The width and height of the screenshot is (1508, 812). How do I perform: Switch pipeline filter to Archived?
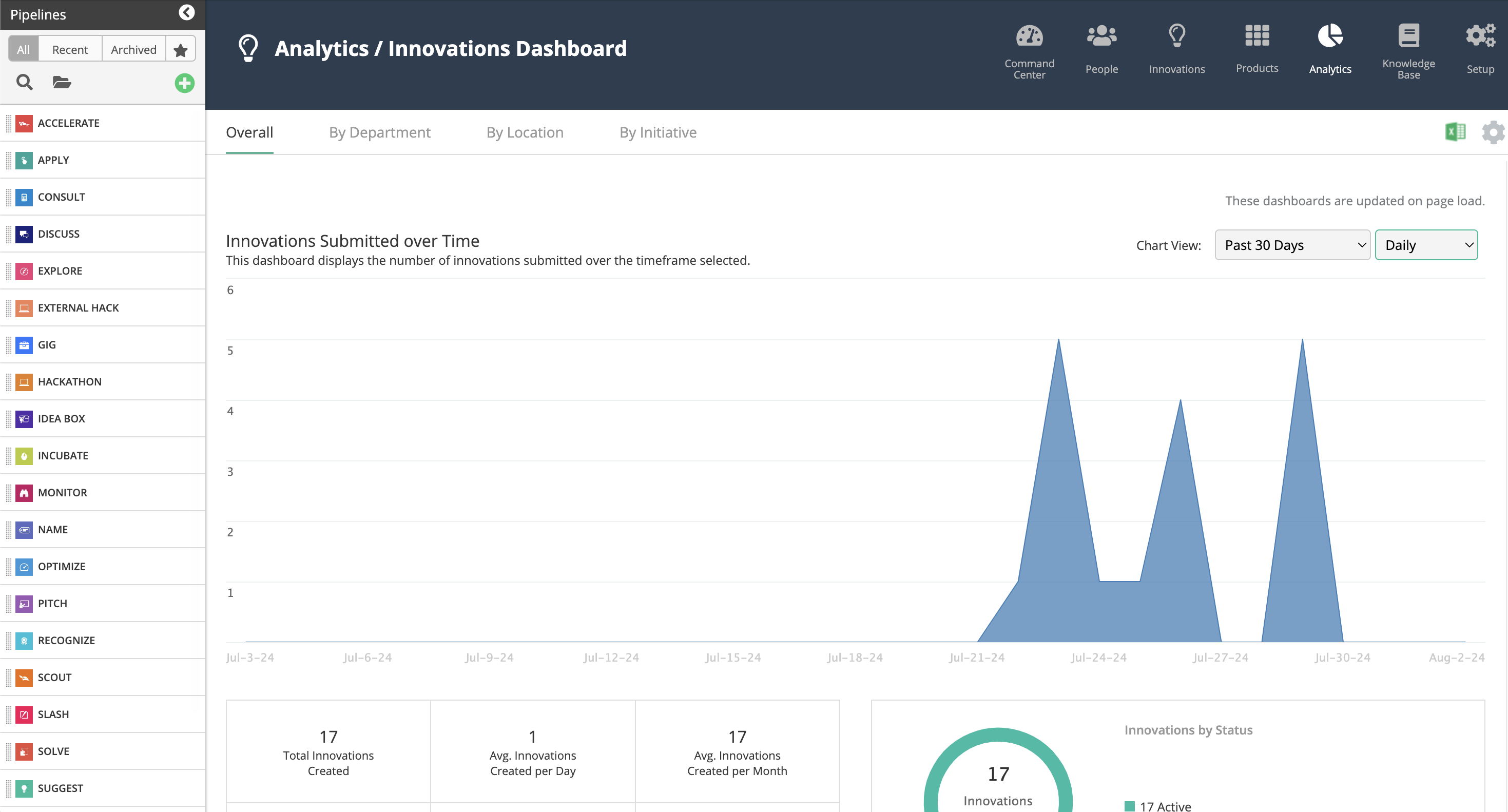click(x=133, y=50)
